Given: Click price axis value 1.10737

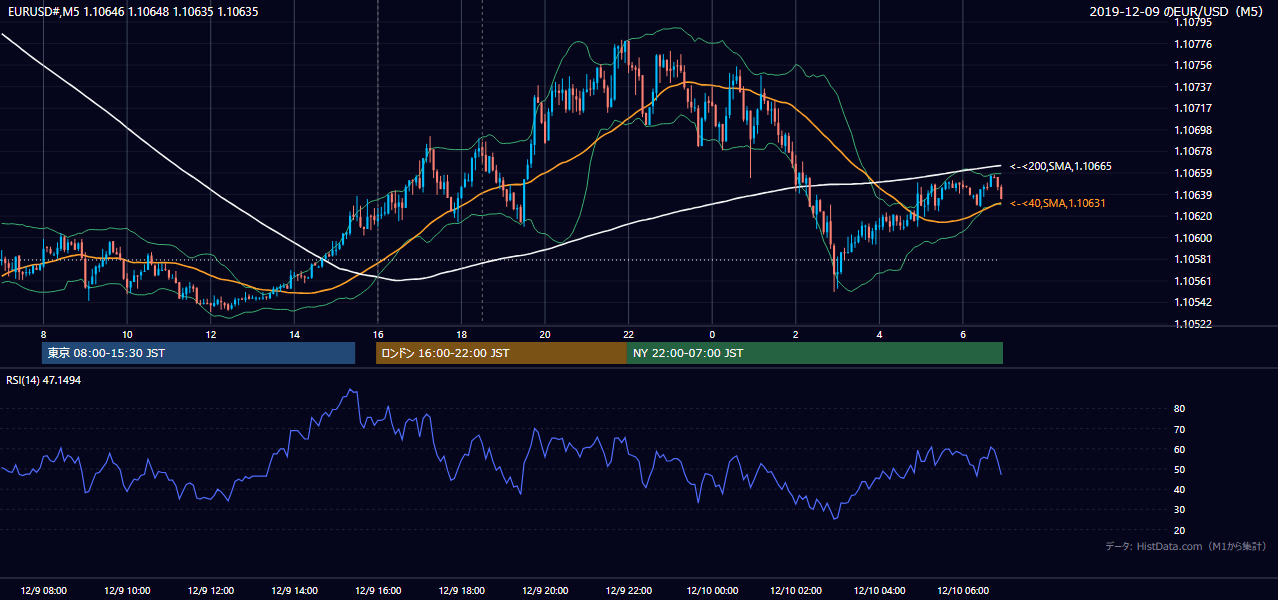Looking at the screenshot, I should (1193, 87).
